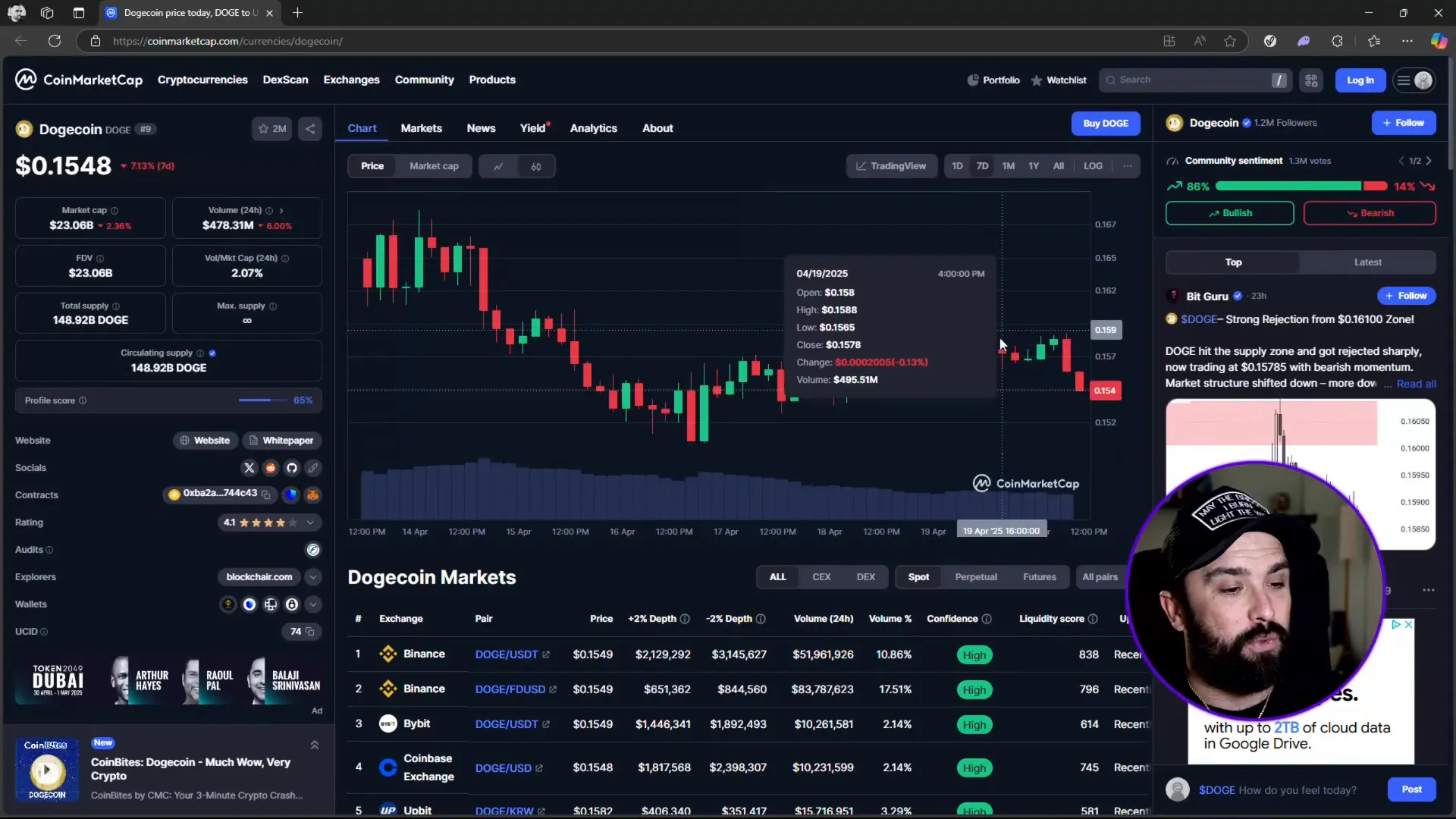Expand the Explorers dropdown

pos(313,577)
